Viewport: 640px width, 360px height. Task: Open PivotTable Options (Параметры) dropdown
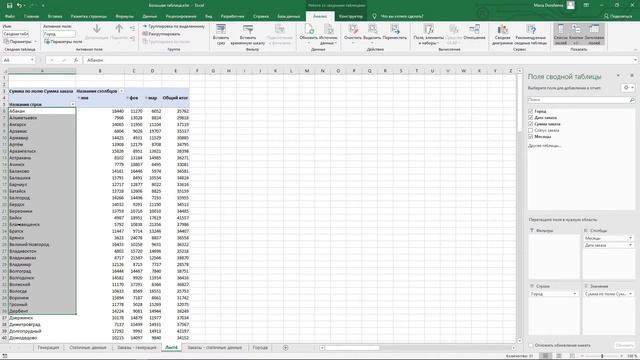point(20,42)
